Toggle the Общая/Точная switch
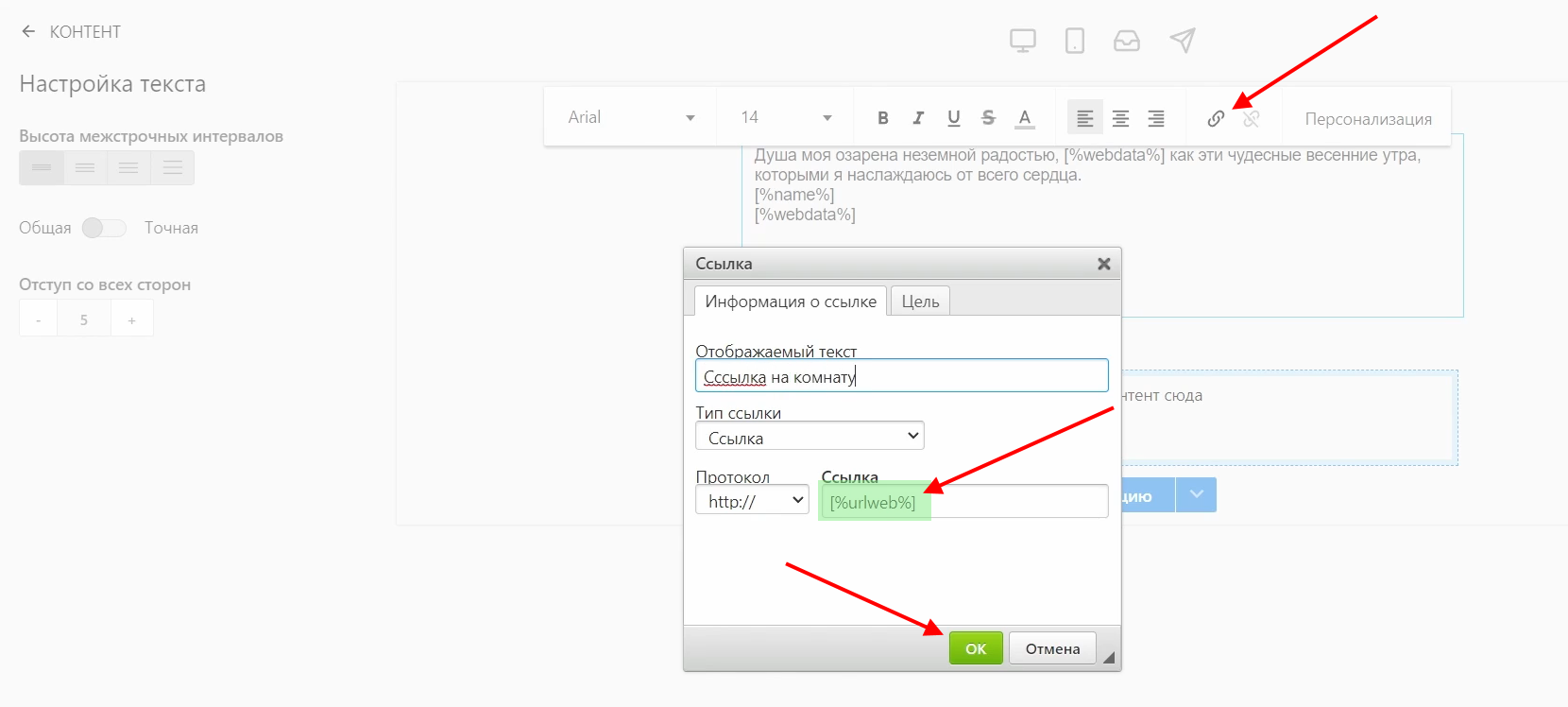This screenshot has height=707, width=1568. [104, 228]
